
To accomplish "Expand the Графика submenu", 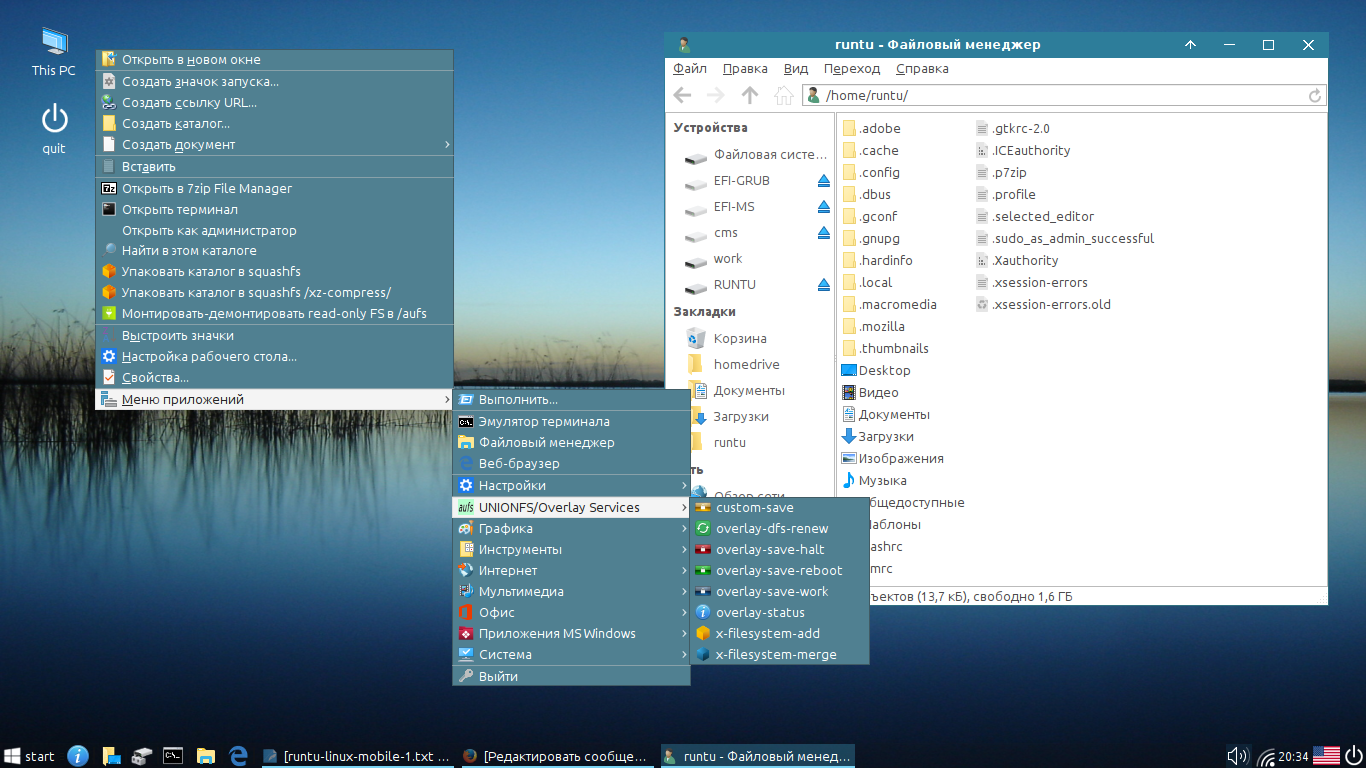I will [x=571, y=528].
